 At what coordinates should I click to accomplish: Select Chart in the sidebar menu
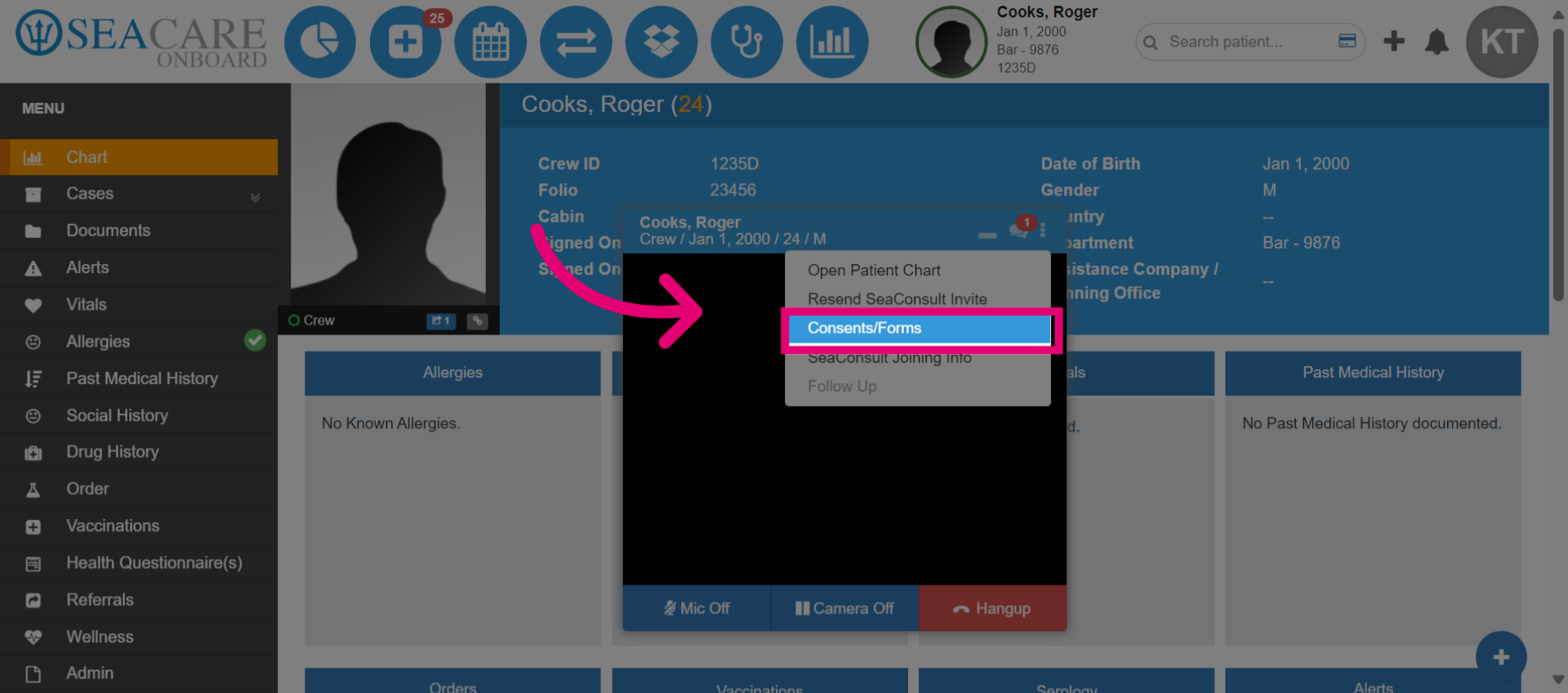click(x=139, y=157)
